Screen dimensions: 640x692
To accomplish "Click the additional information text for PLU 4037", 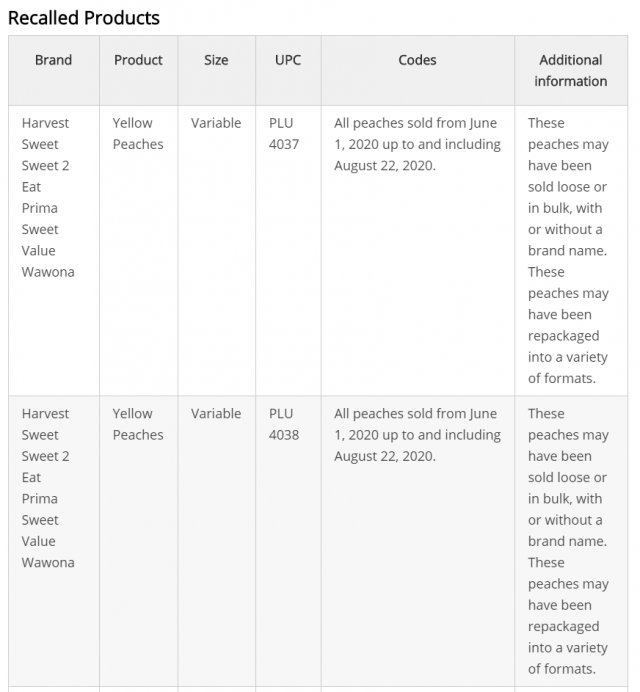I will point(568,250).
